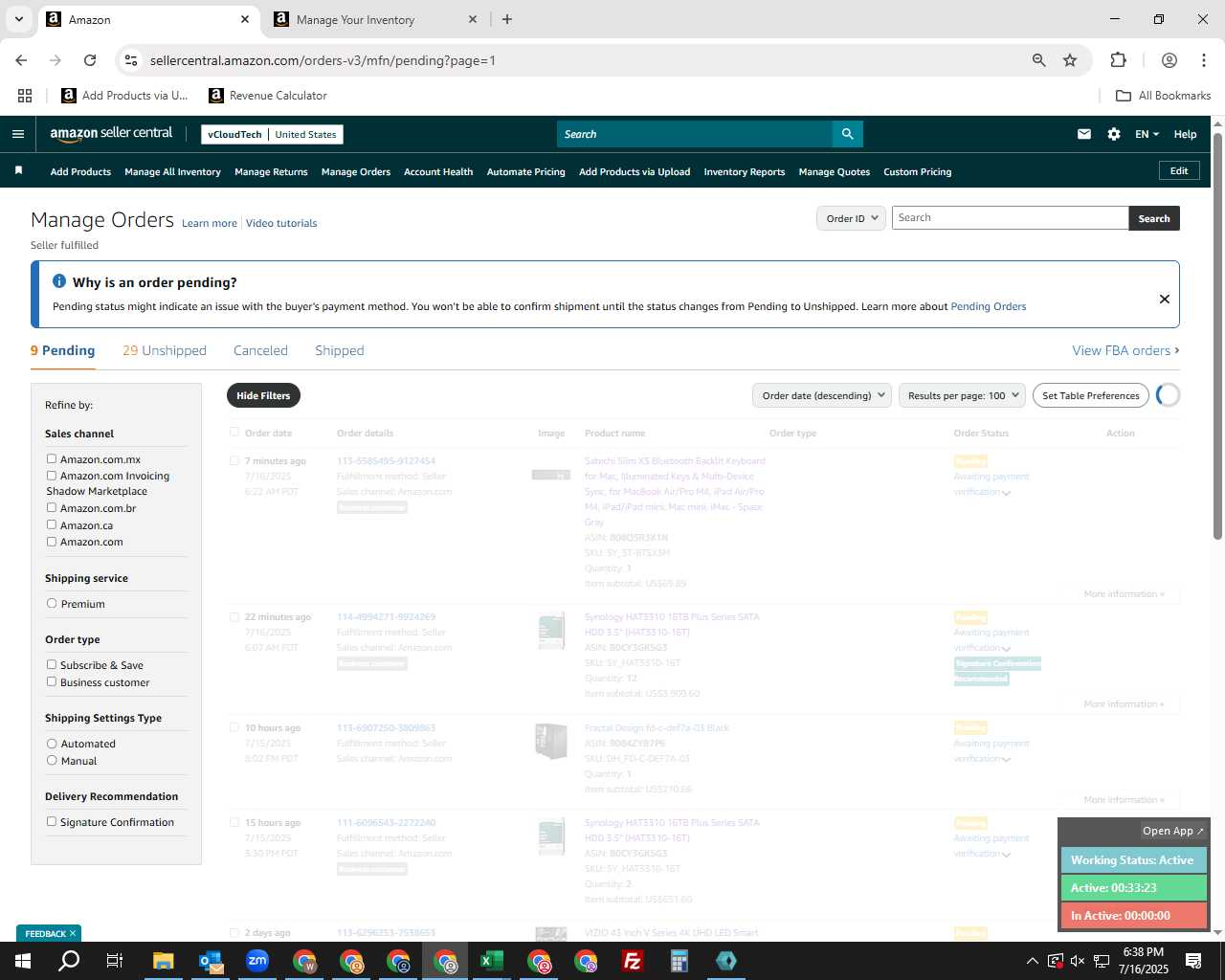Check the Amazon.com Invoicing Shadow Marketplace filter
This screenshot has height=980, width=1225.
pos(52,475)
